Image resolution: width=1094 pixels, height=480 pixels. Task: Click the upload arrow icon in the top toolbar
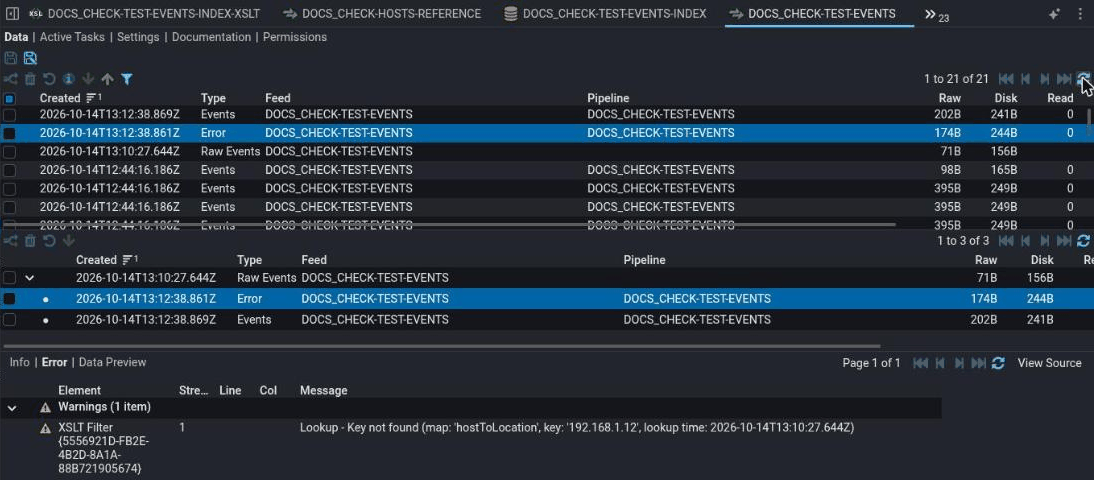107,80
